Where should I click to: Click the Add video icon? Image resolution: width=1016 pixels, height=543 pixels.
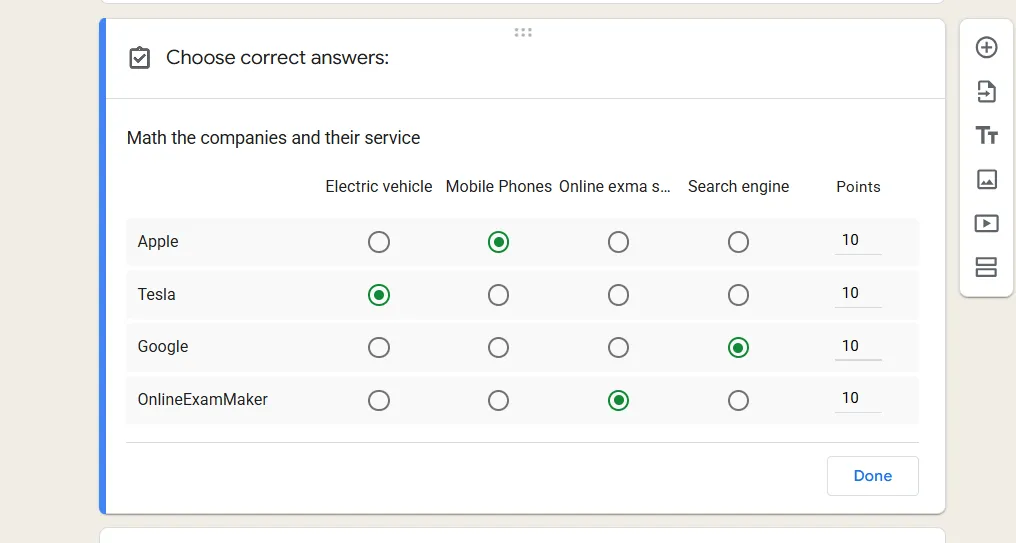tap(986, 223)
